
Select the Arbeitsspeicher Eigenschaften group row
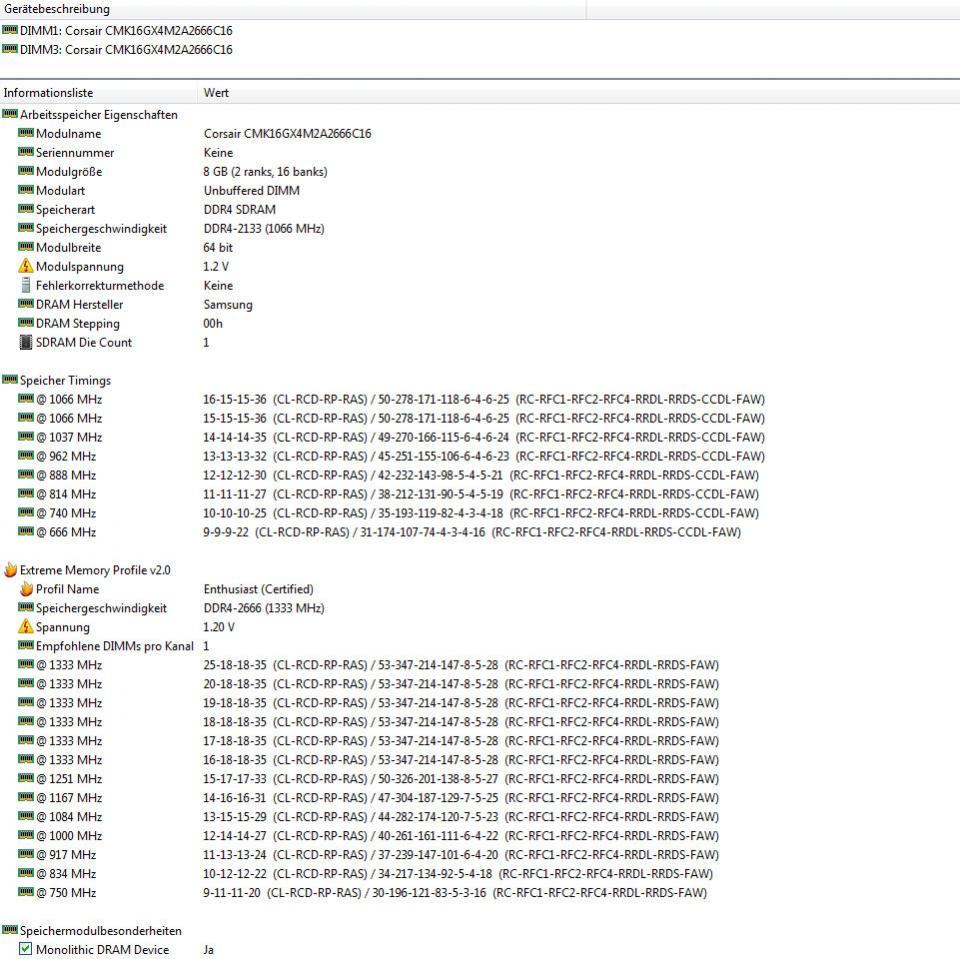point(99,115)
